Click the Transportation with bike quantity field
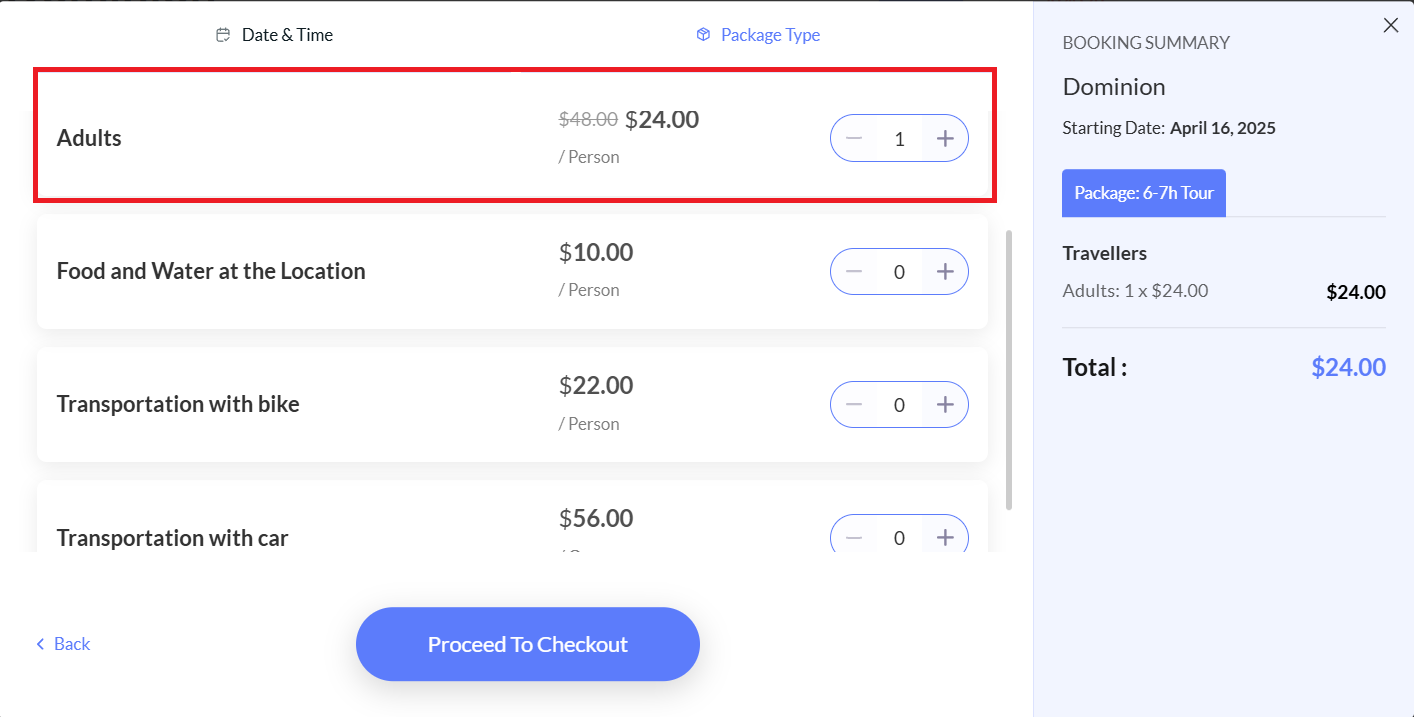This screenshot has height=717, width=1414. (899, 404)
